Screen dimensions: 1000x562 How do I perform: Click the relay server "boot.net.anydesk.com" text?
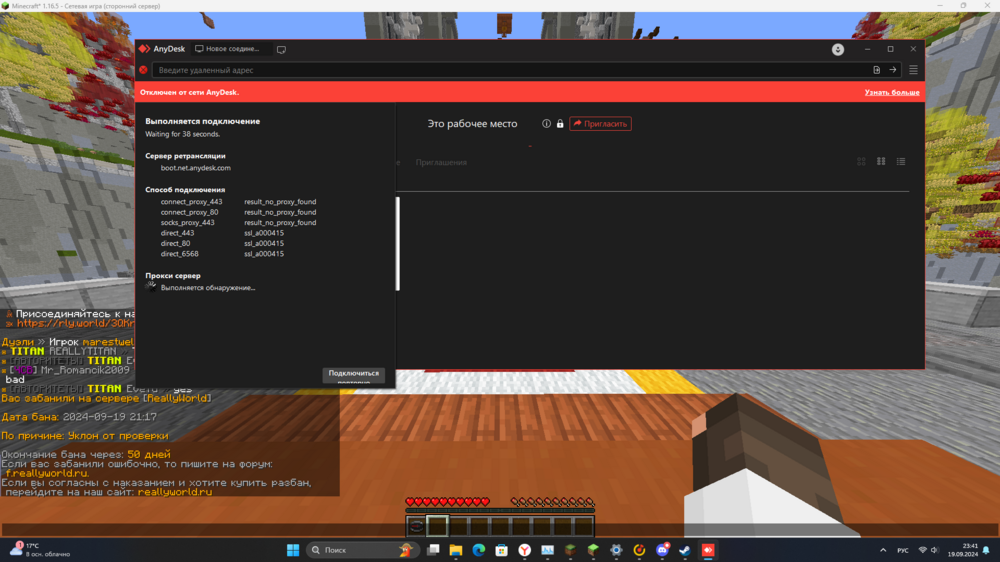coord(196,168)
